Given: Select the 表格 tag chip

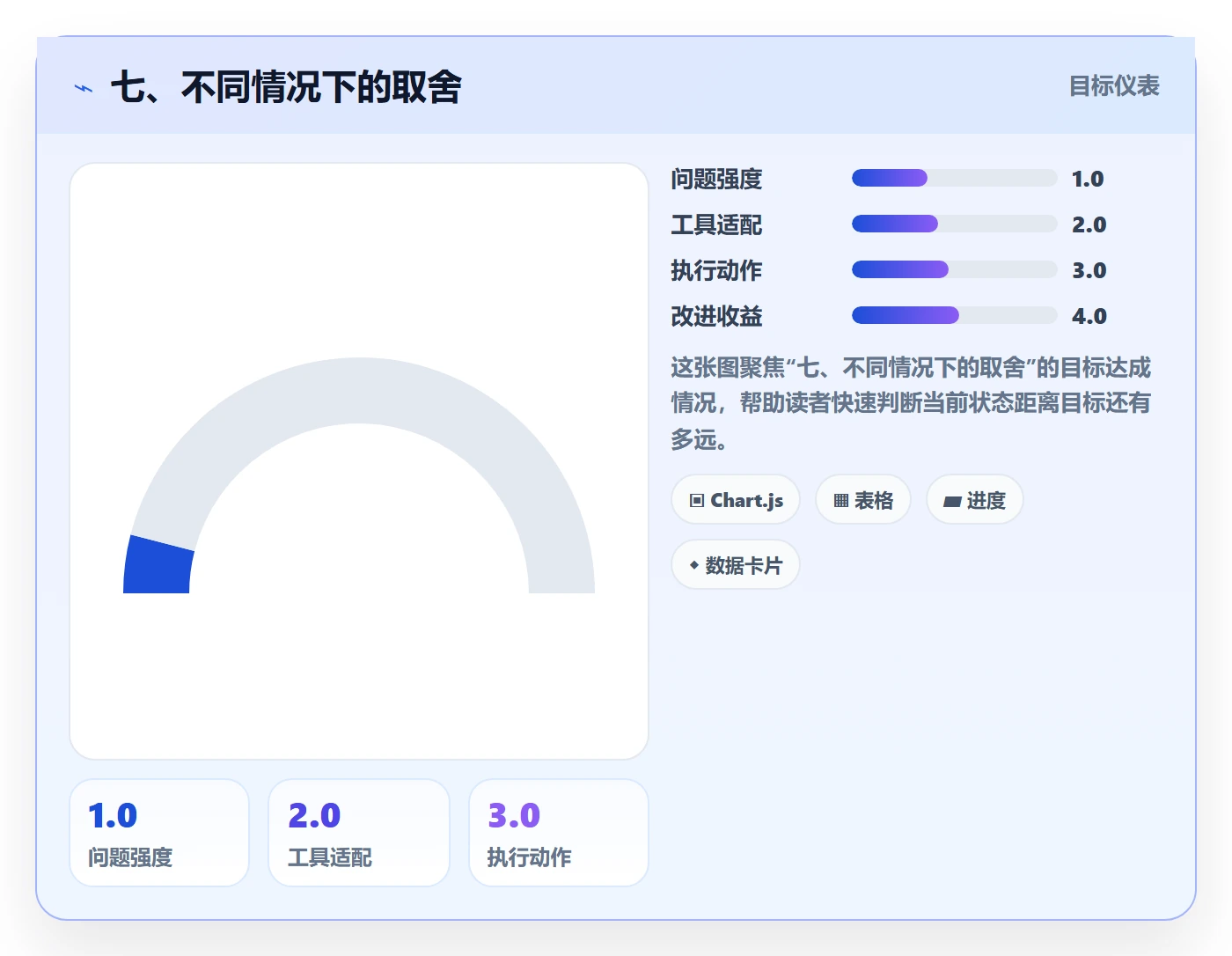Looking at the screenshot, I should tap(863, 500).
